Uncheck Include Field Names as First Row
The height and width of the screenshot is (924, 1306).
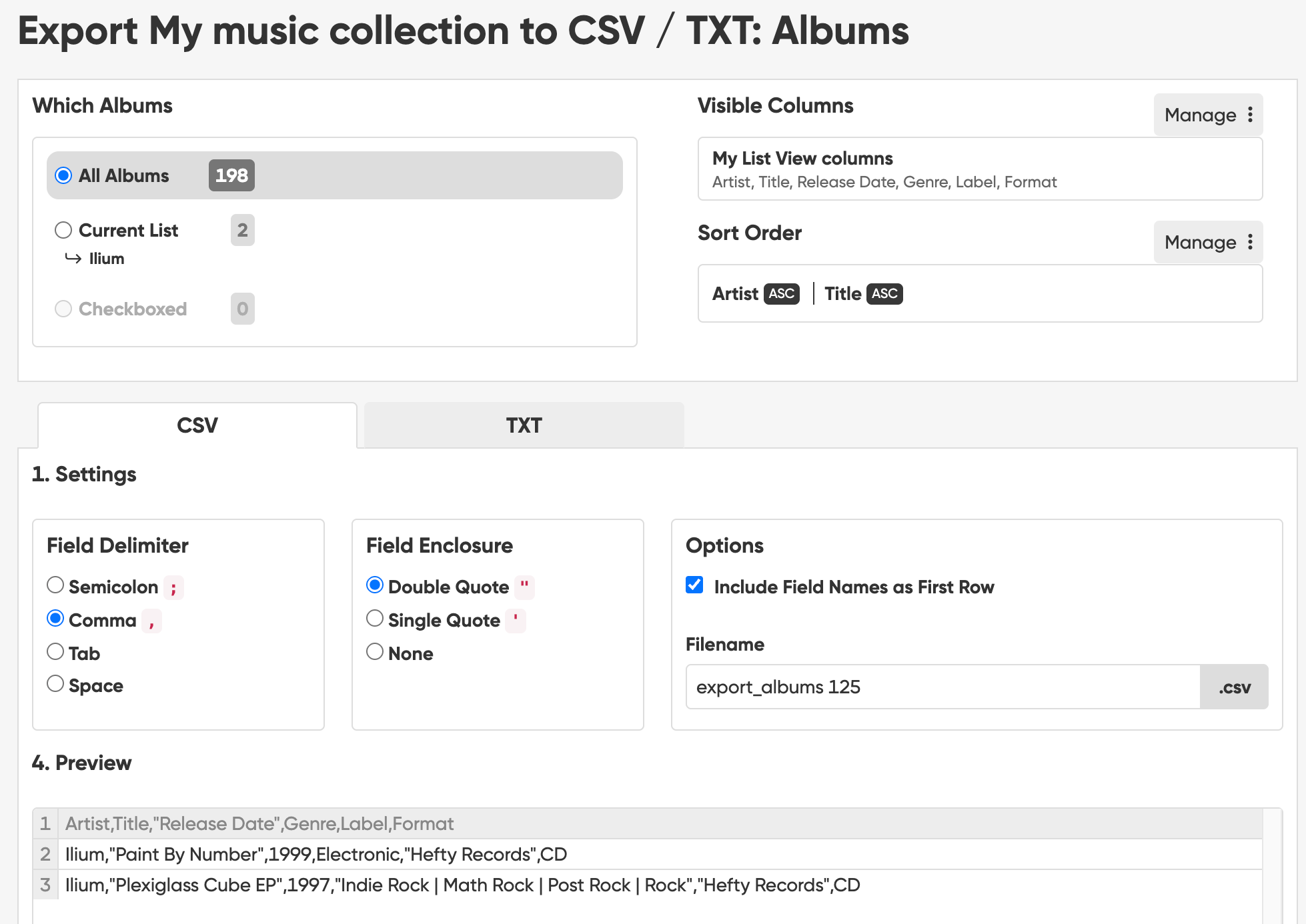694,585
